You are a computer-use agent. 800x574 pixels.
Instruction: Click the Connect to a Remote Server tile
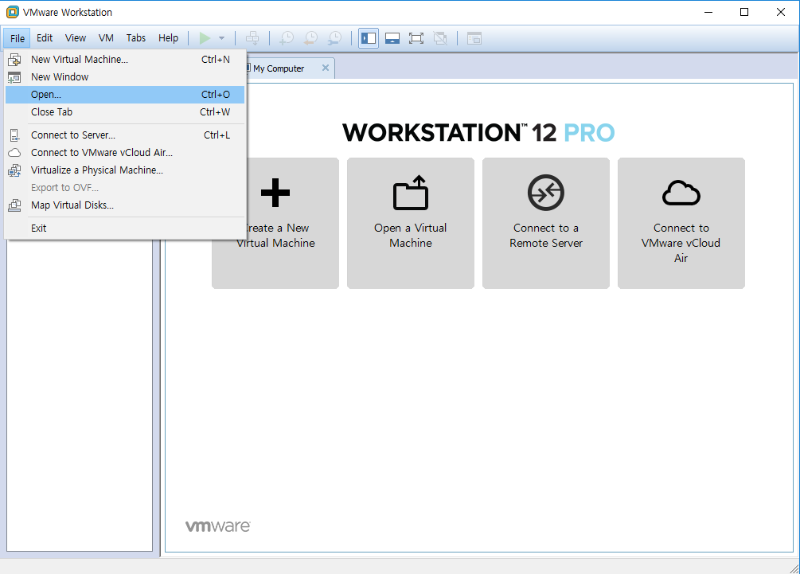[545, 223]
